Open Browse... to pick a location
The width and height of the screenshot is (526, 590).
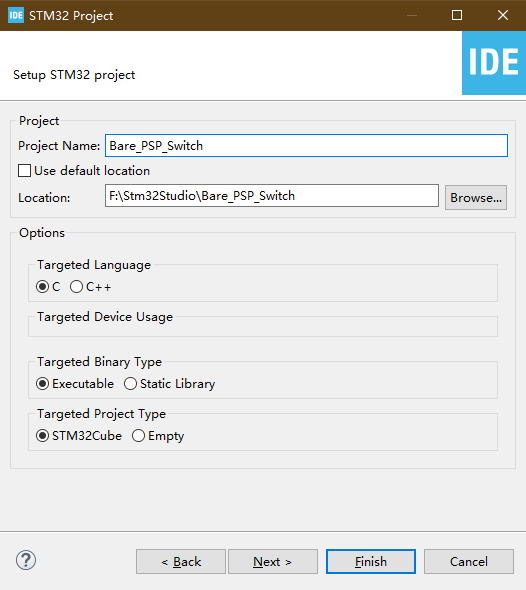[x=476, y=198]
